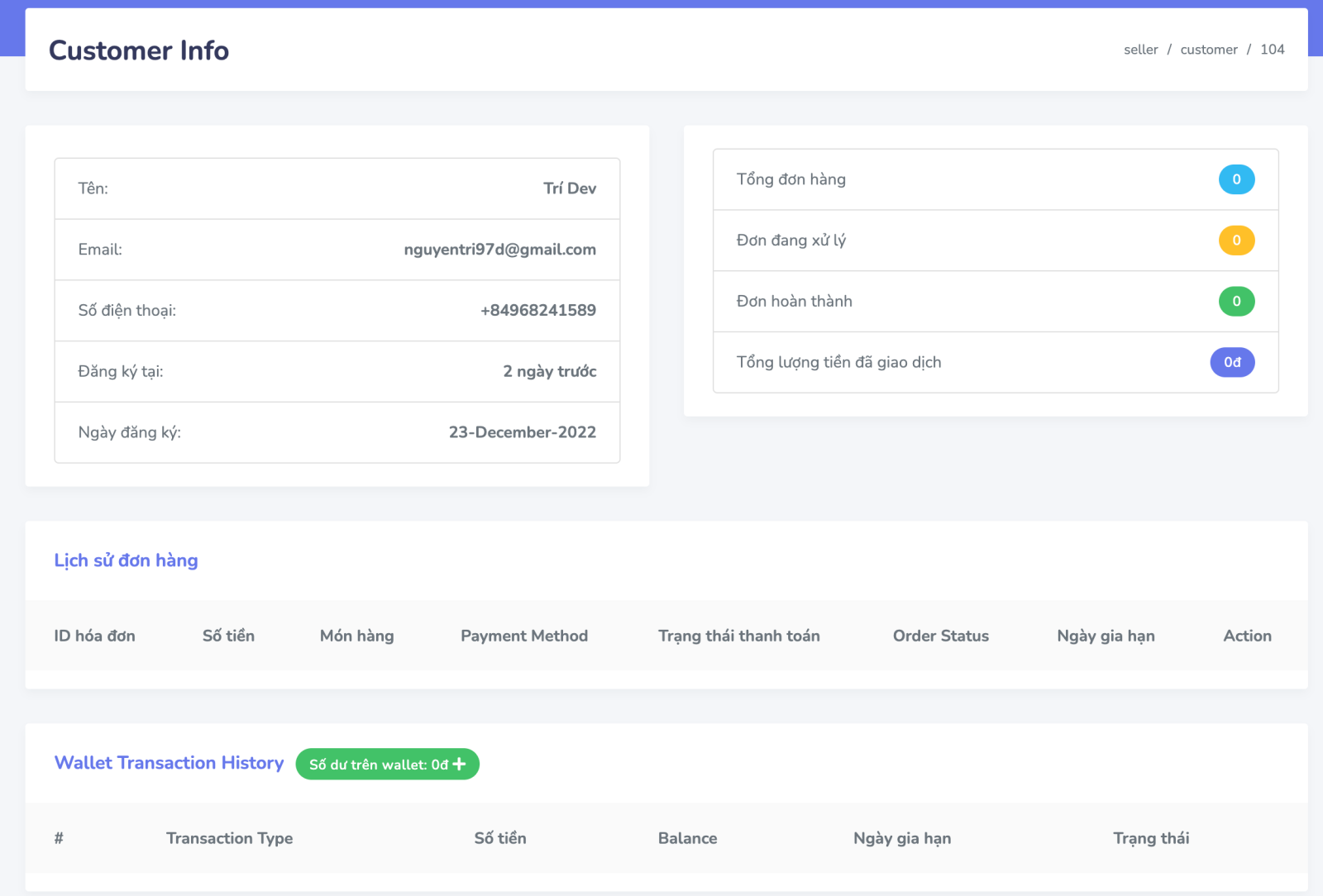
Task: Open the seller breadcrumb link
Action: 1140,50
